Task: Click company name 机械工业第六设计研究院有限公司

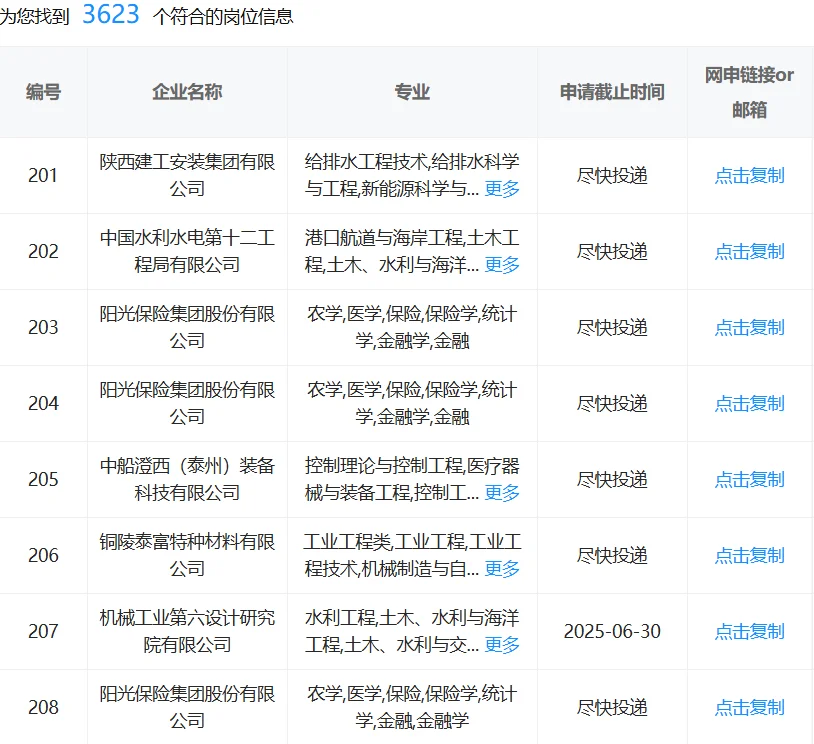Action: tap(187, 631)
